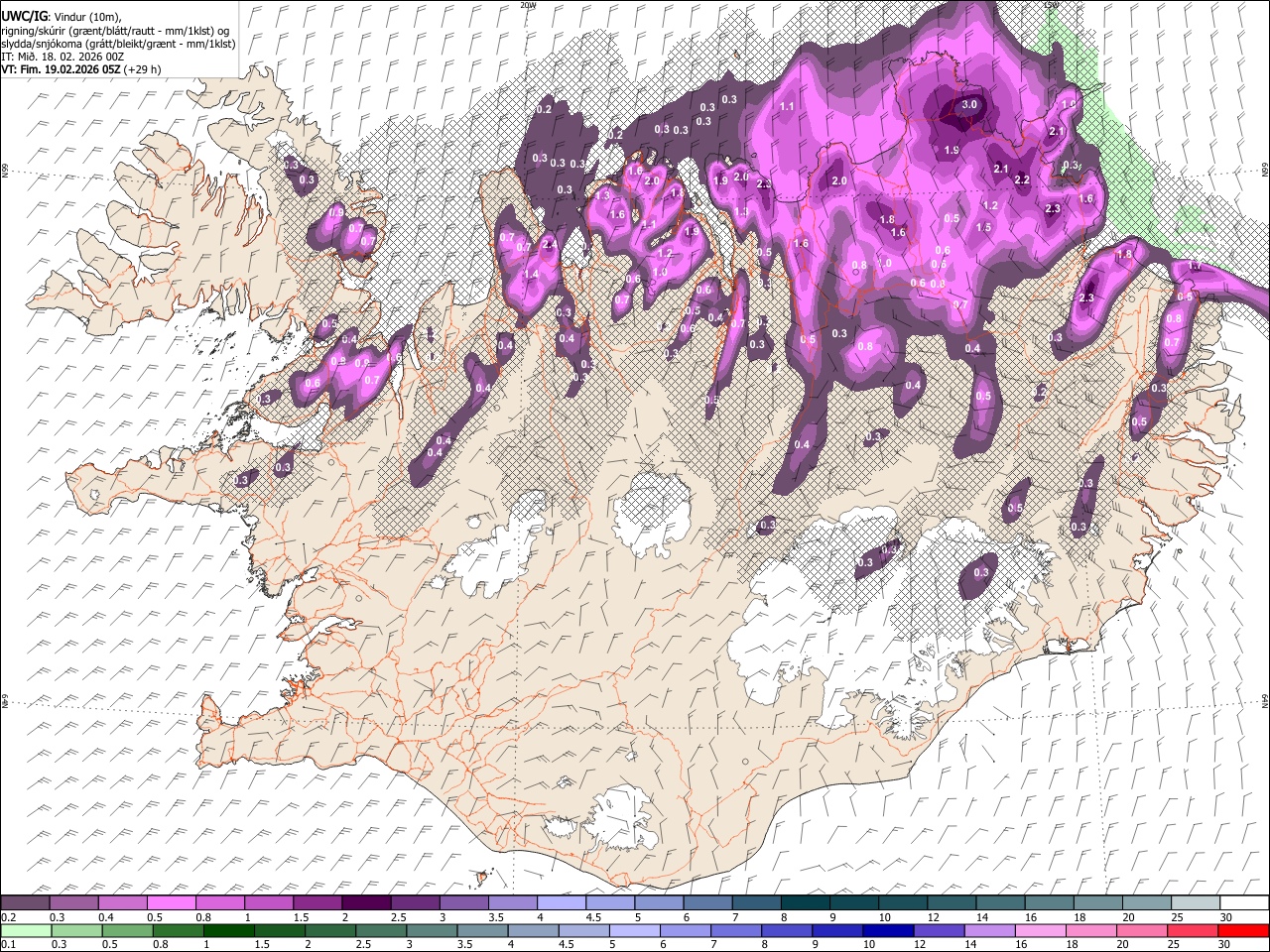1270x952 pixels.
Task: Click light grey upper swatch between 25 and 30
Action: [x=1195, y=902]
